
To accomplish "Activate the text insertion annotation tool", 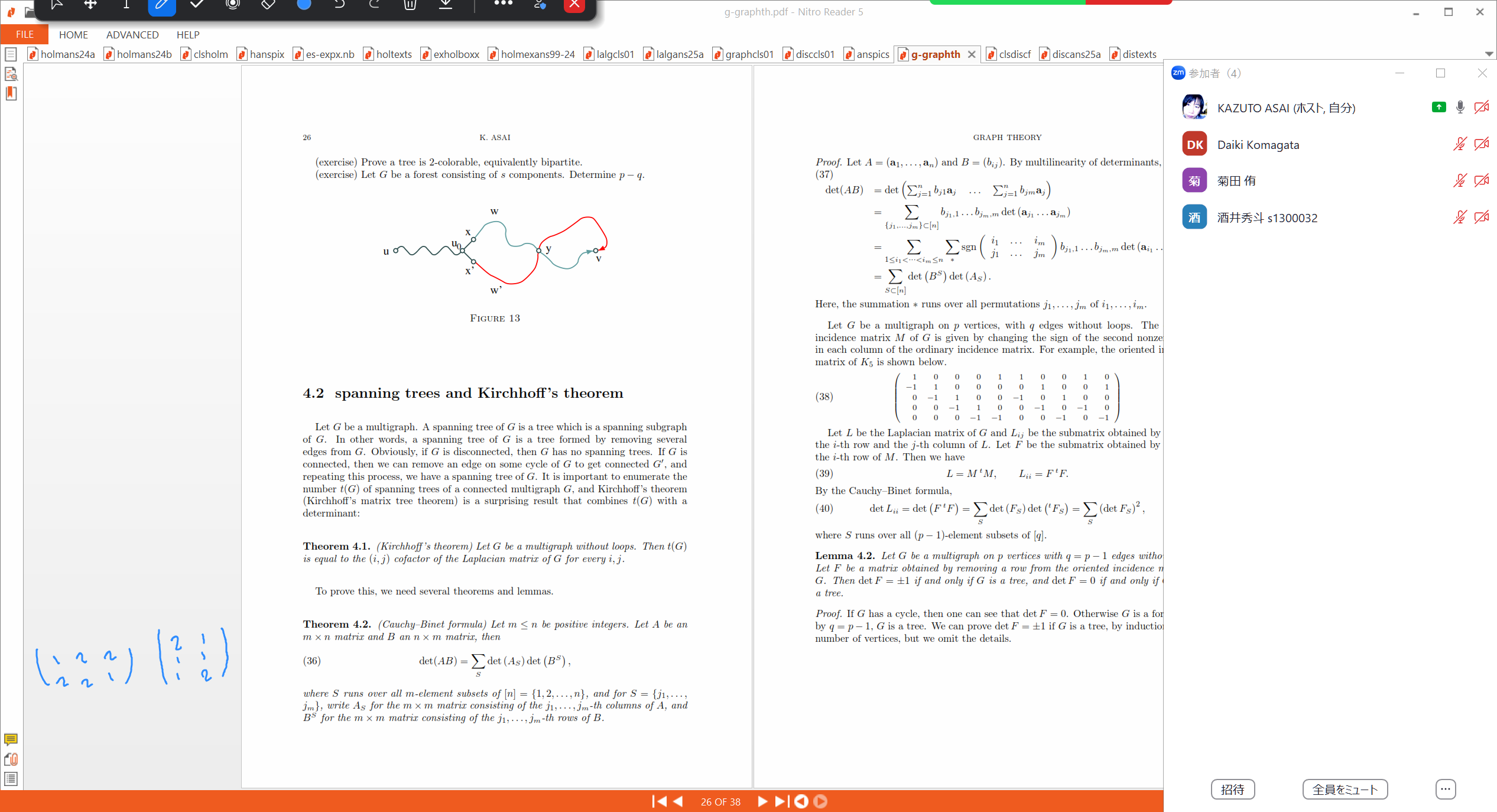I will point(126,5).
